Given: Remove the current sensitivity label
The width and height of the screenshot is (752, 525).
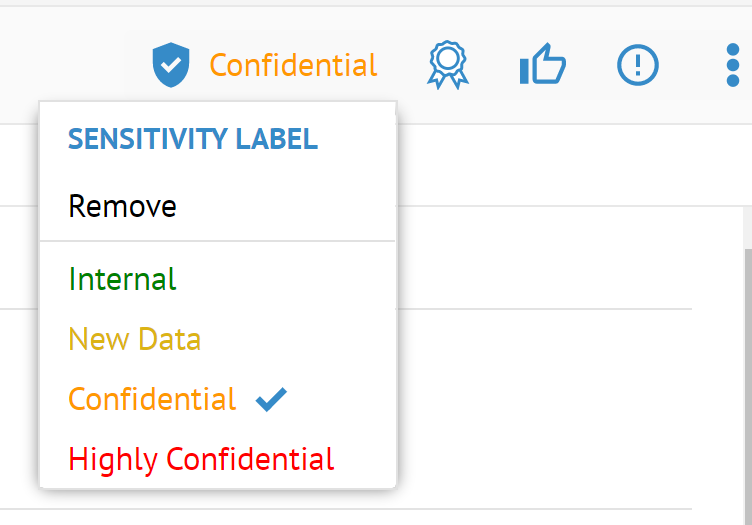Looking at the screenshot, I should [122, 206].
